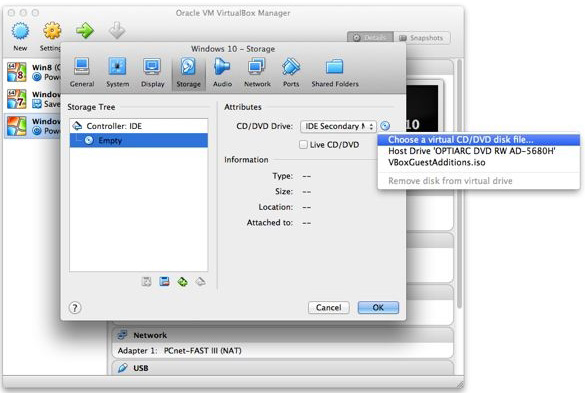This screenshot has height=393, width=585.
Task: Click the green add attachment icon
Action: pyautogui.click(x=182, y=282)
